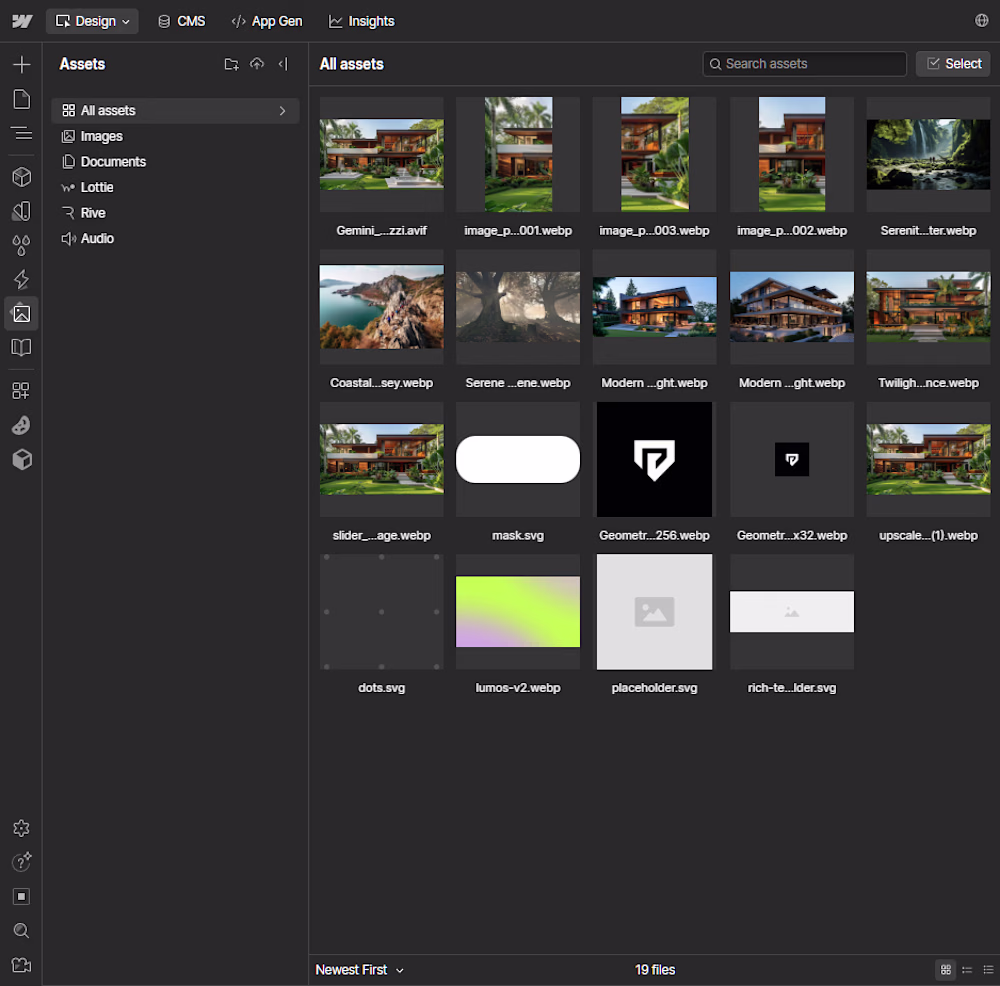Select the slider_...age.webp thumbnail
Viewport: 1000px width, 986px height.
(381, 459)
